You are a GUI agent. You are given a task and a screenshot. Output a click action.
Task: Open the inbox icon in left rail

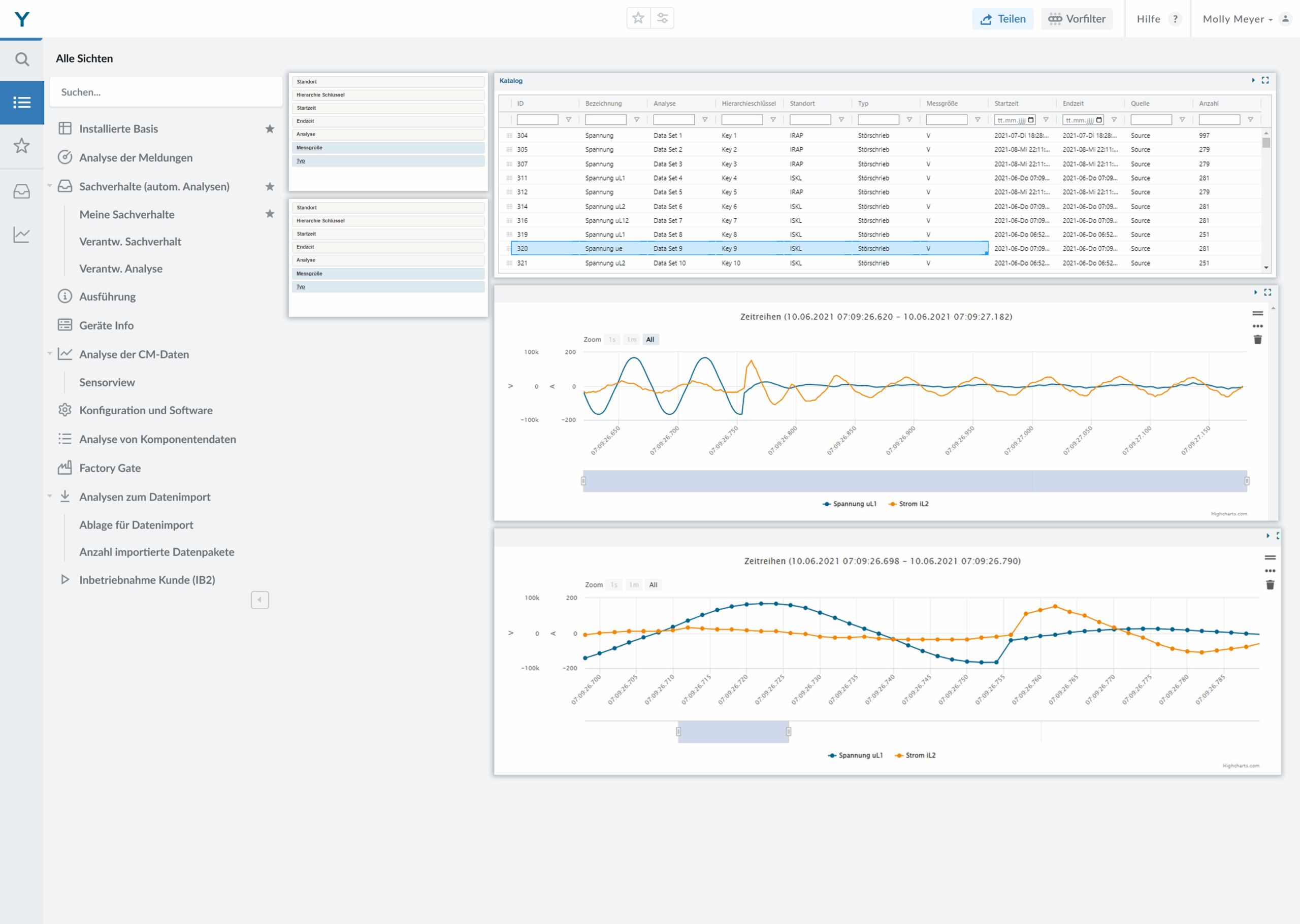coord(22,191)
